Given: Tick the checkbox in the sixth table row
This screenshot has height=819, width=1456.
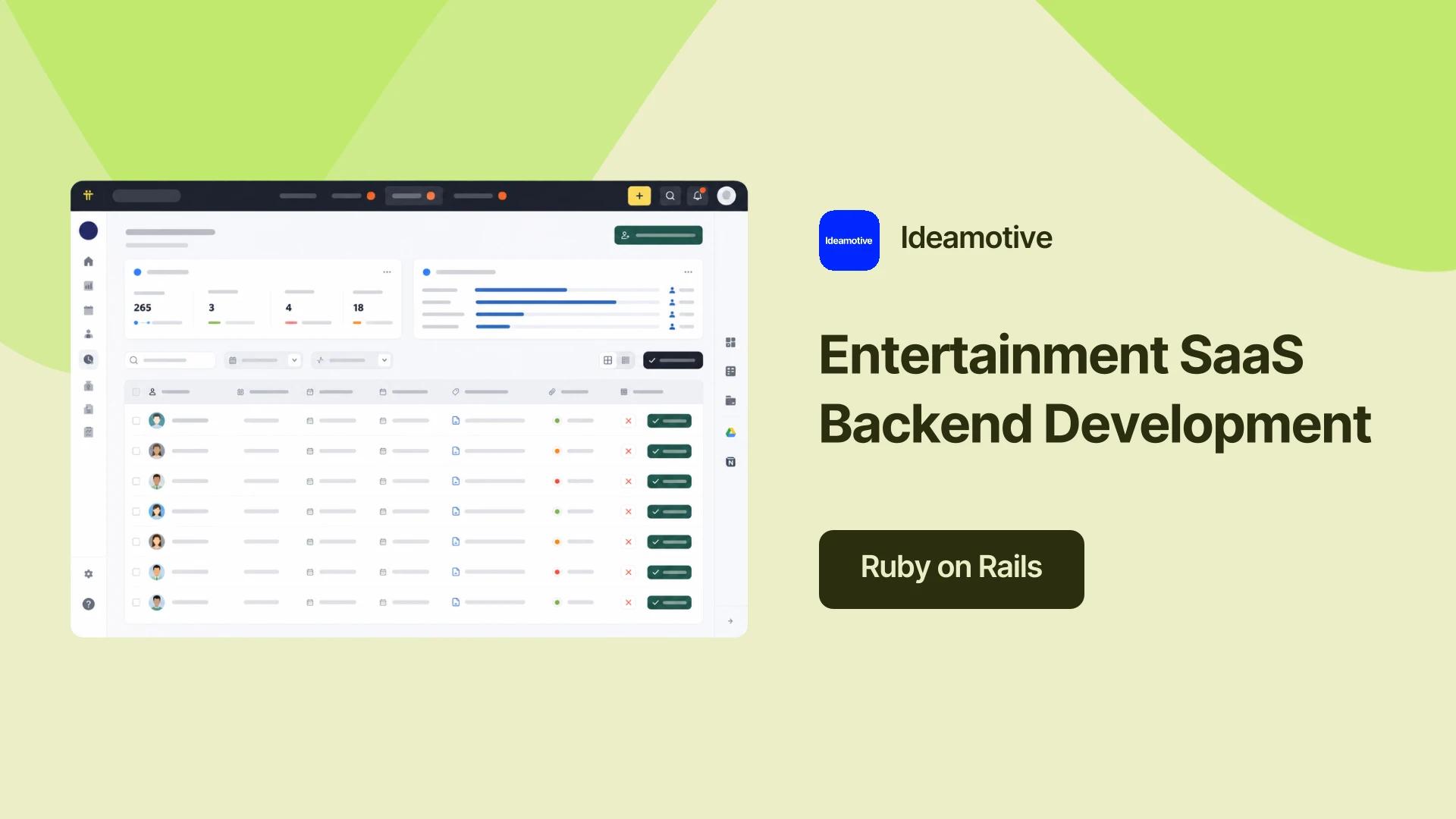Looking at the screenshot, I should pos(136,573).
